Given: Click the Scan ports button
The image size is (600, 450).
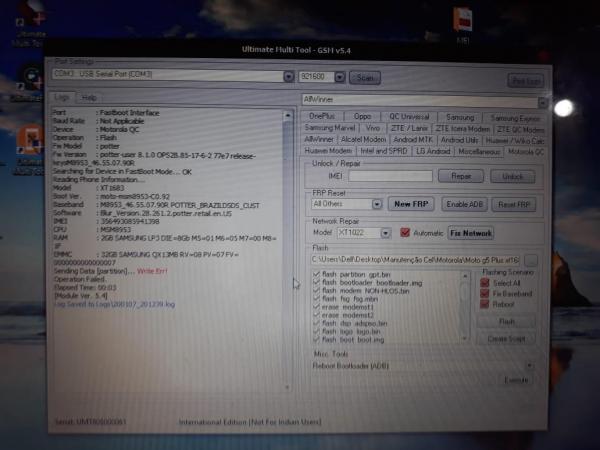Looking at the screenshot, I should [365, 78].
